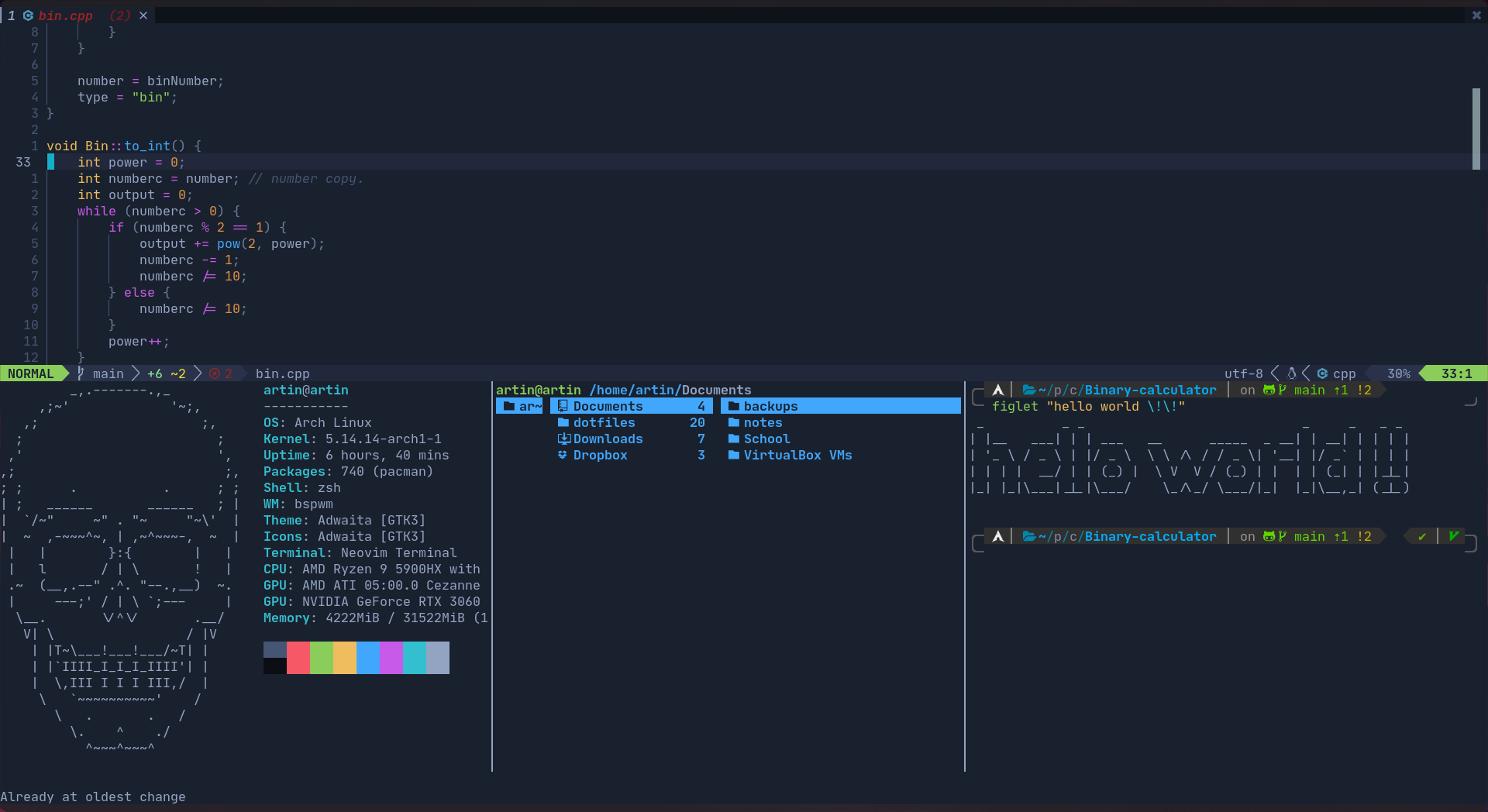1488x812 pixels.
Task: Click the cyan swatch in the neofetch palette
Action: (x=415, y=658)
